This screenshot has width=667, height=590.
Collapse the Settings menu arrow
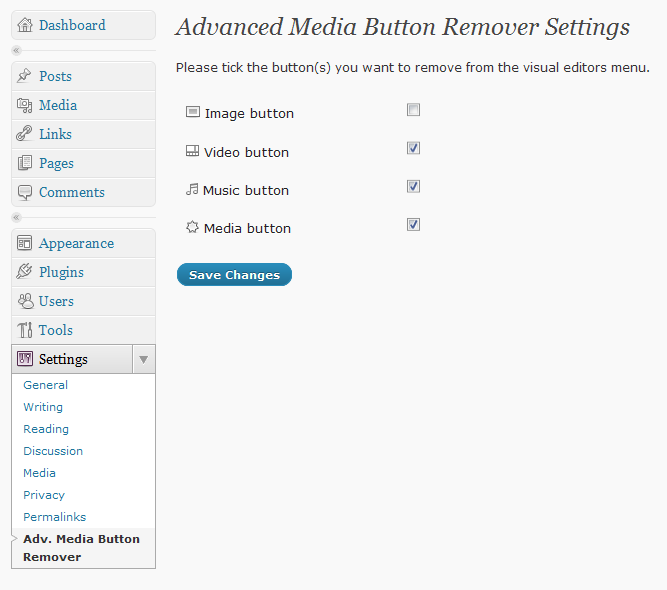pyautogui.click(x=143, y=359)
